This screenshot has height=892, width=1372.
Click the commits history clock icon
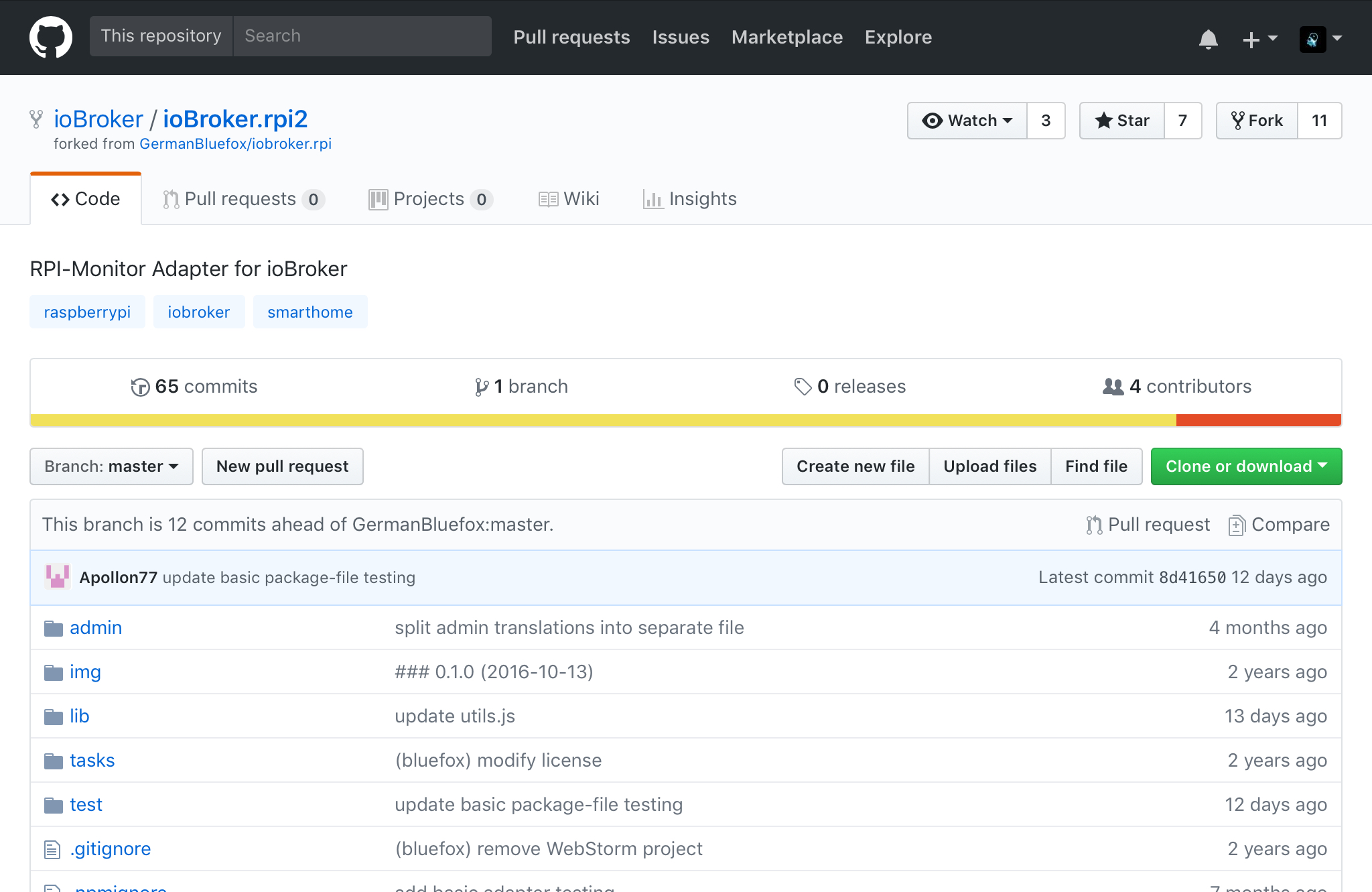[140, 387]
